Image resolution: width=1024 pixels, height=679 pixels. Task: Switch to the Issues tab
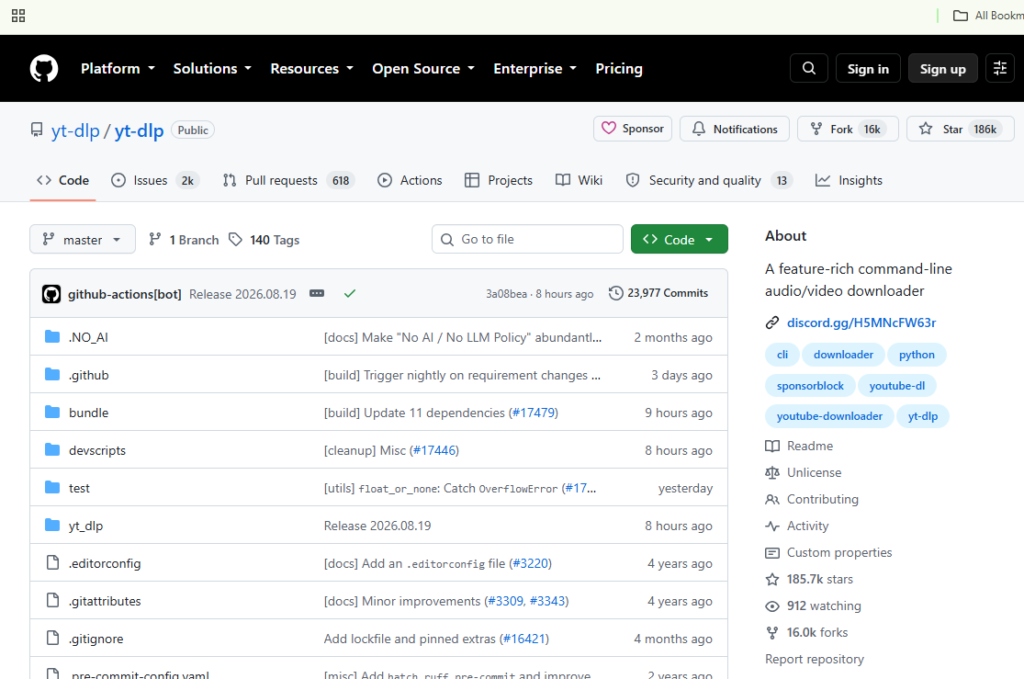pos(154,181)
